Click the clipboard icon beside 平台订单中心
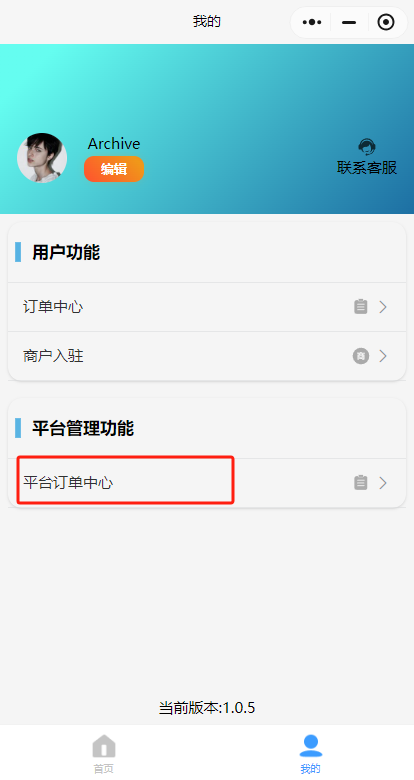414x780 pixels. pos(361,483)
